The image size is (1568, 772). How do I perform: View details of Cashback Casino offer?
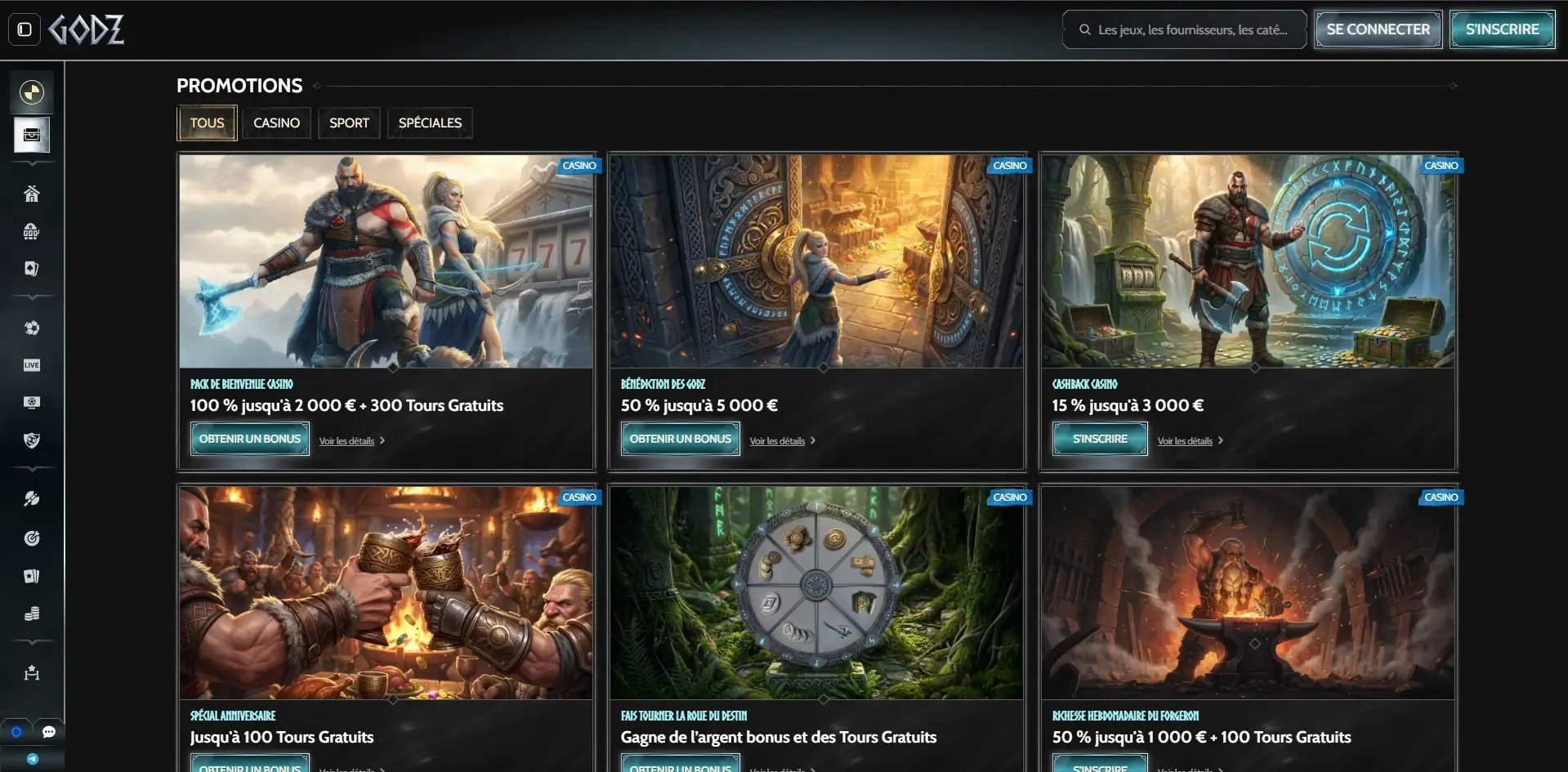[x=1190, y=441]
